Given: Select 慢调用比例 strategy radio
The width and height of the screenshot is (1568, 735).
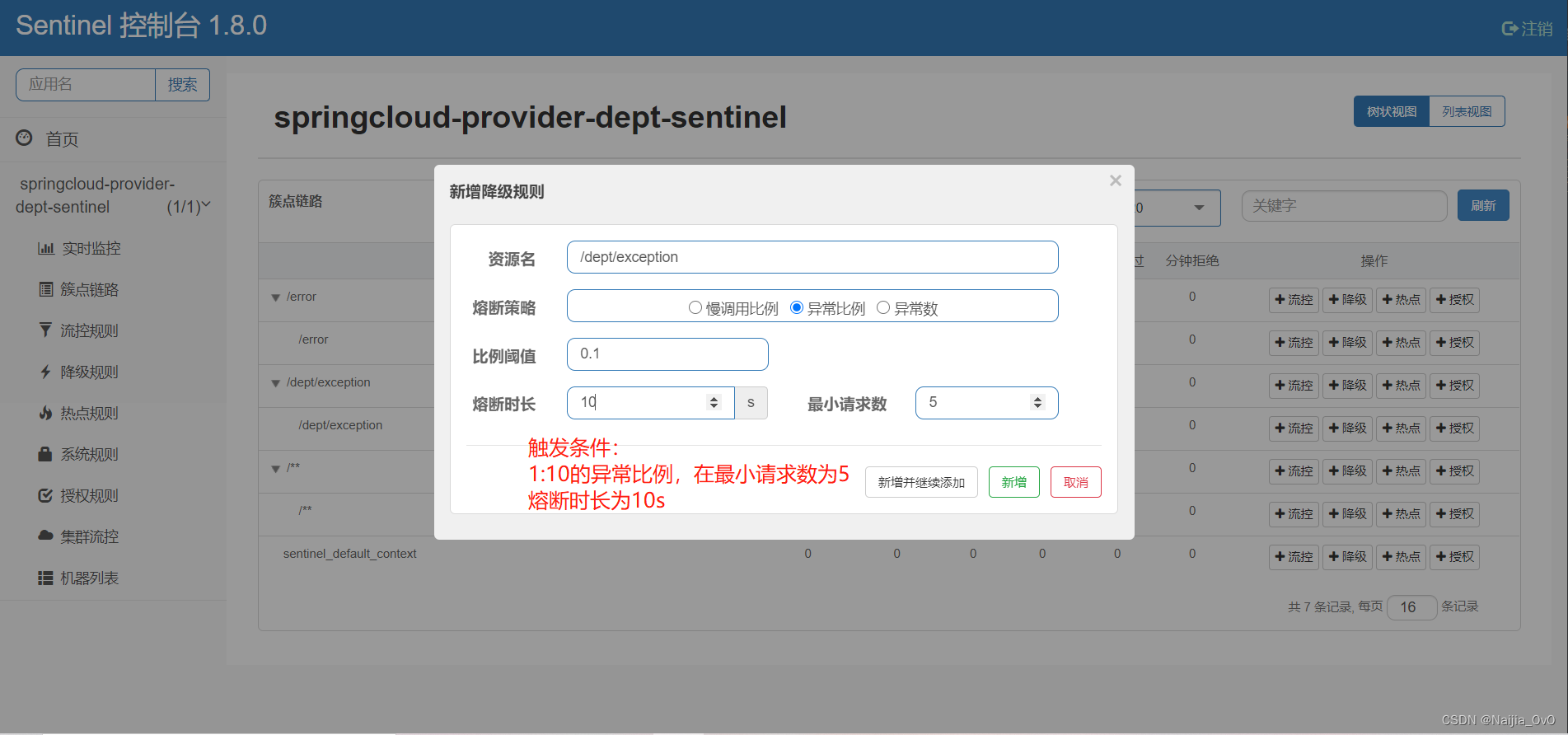Looking at the screenshot, I should pyautogui.click(x=695, y=307).
